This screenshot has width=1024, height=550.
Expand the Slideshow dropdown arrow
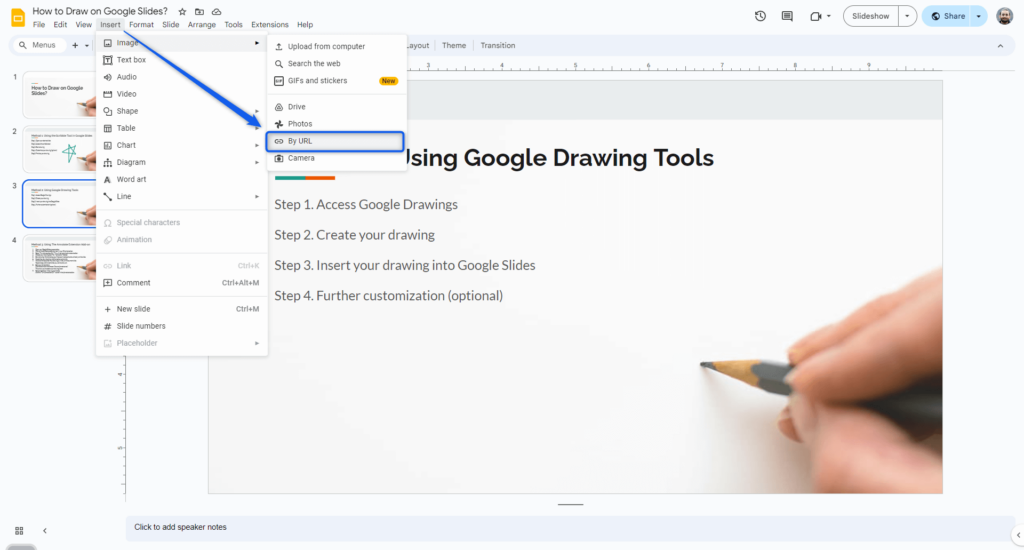(907, 16)
